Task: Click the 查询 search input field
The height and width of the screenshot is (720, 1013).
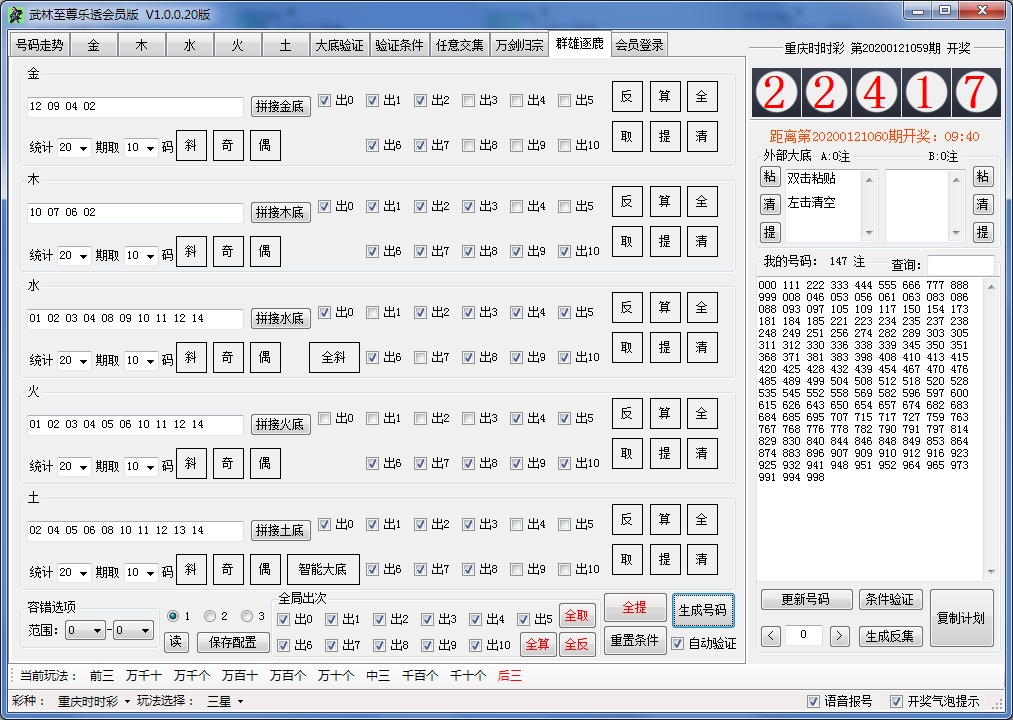Action: point(960,265)
